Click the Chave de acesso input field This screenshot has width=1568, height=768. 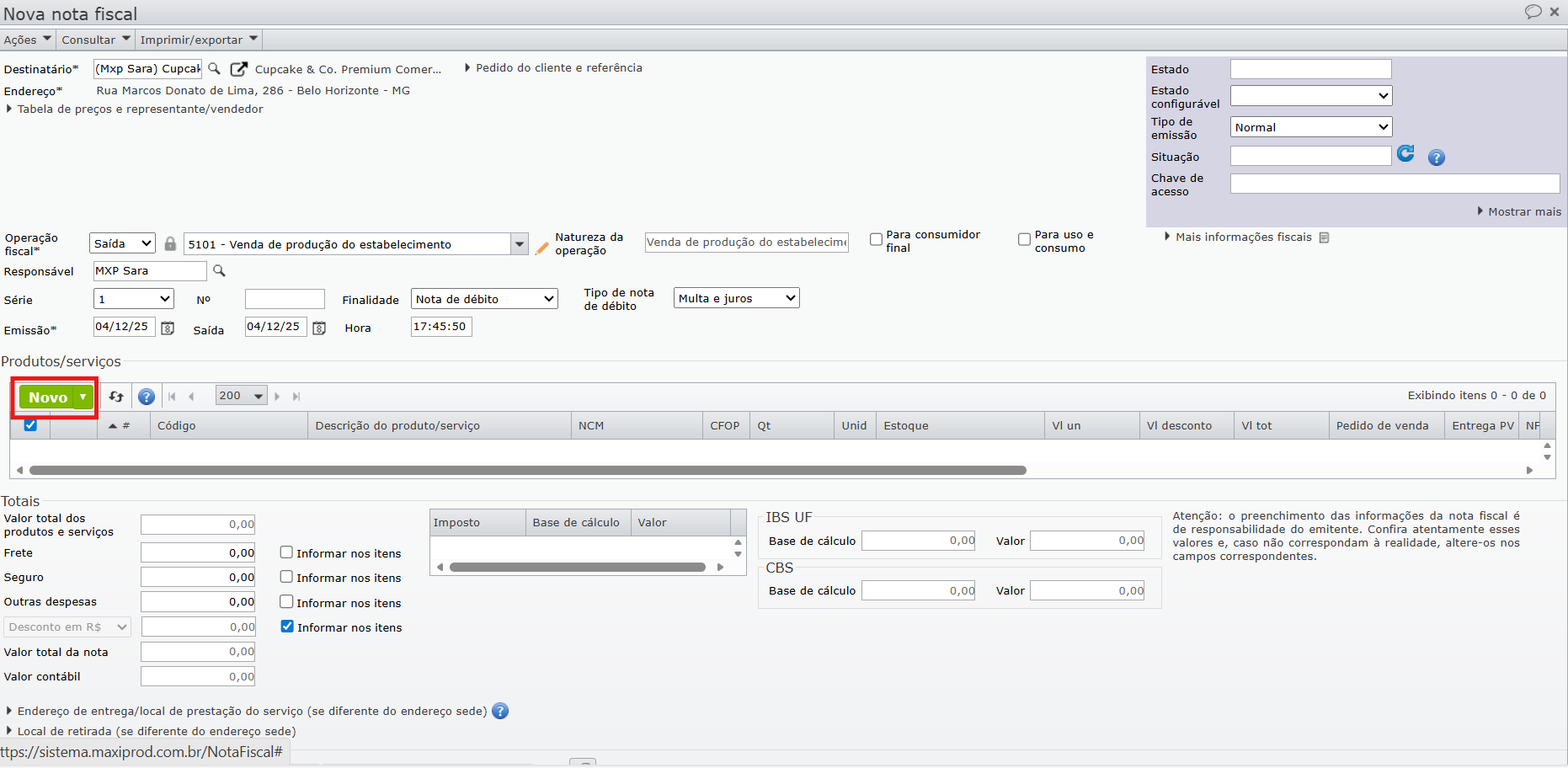[1395, 184]
